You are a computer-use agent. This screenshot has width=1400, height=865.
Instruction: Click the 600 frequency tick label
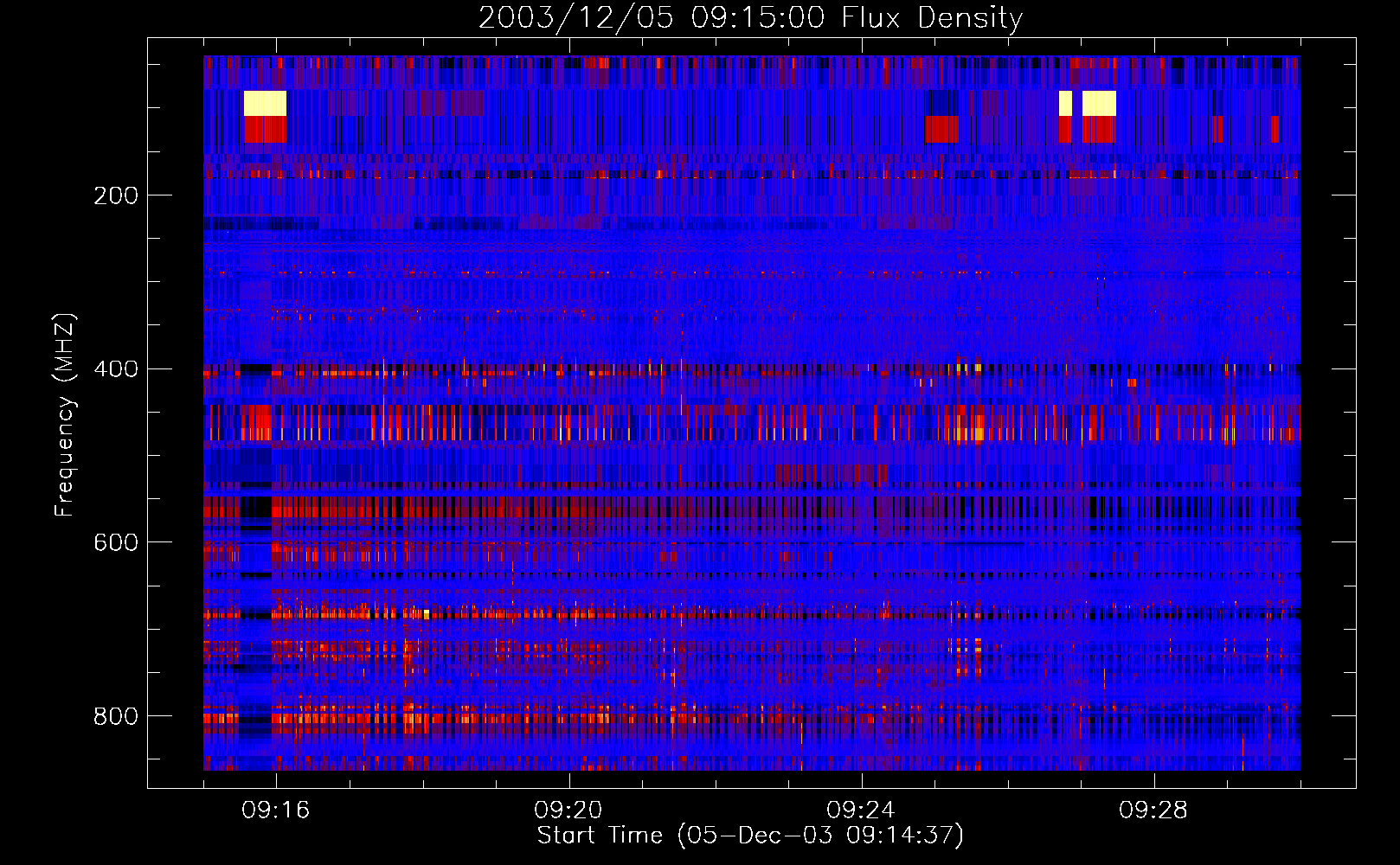[116, 542]
